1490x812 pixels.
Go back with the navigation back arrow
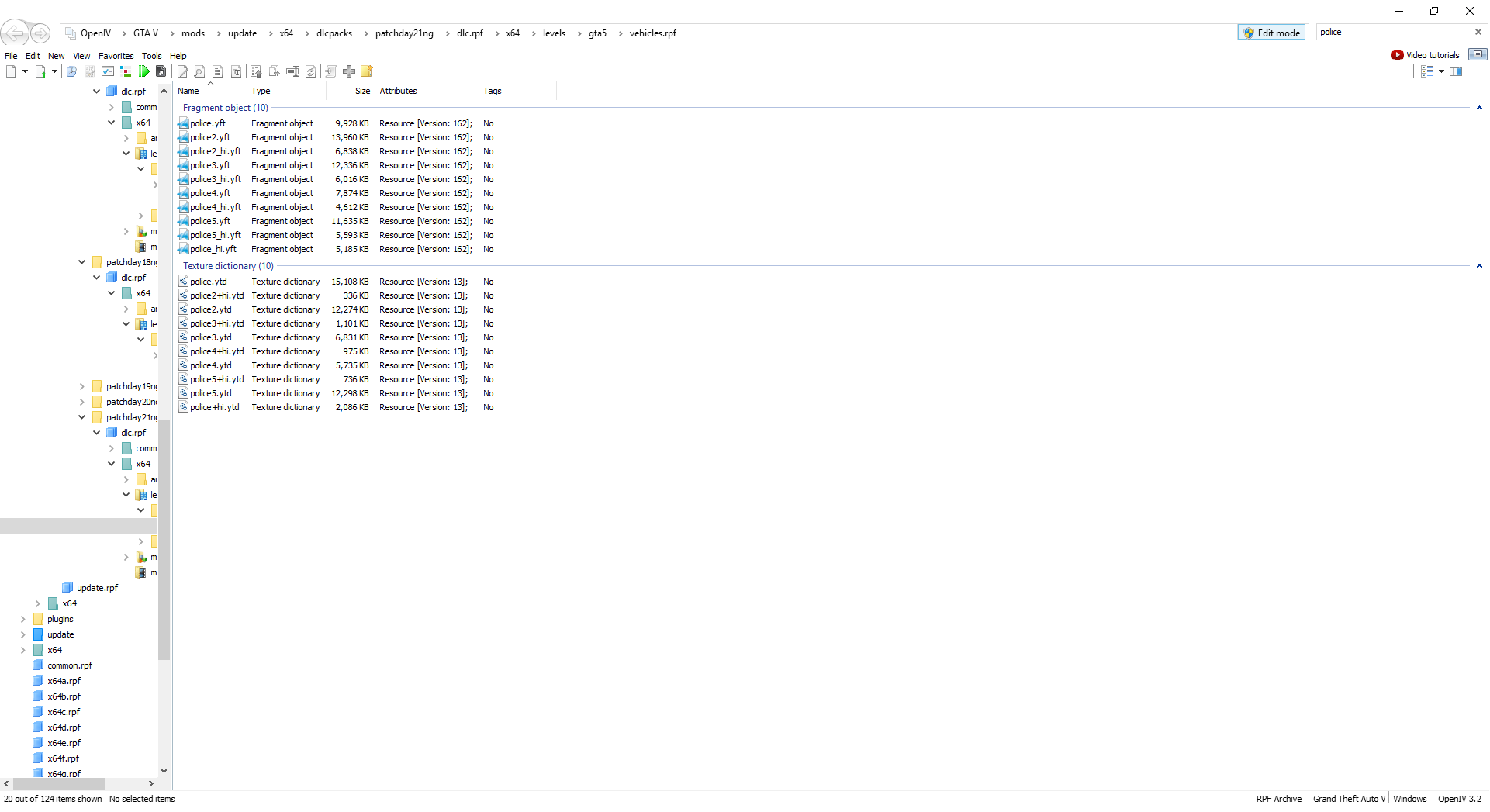14,33
